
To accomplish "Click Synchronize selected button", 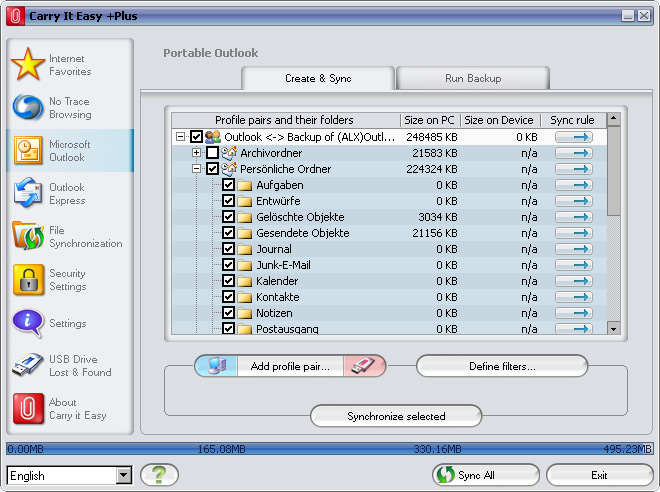I will [x=396, y=416].
